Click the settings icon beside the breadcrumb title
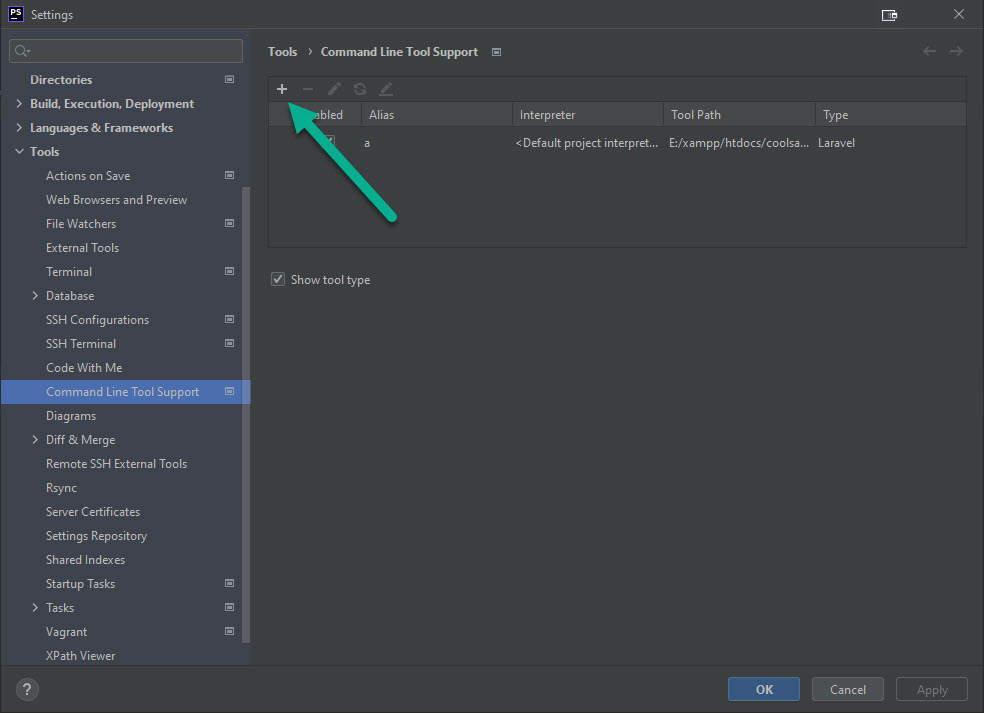Image resolution: width=984 pixels, height=713 pixels. [496, 51]
